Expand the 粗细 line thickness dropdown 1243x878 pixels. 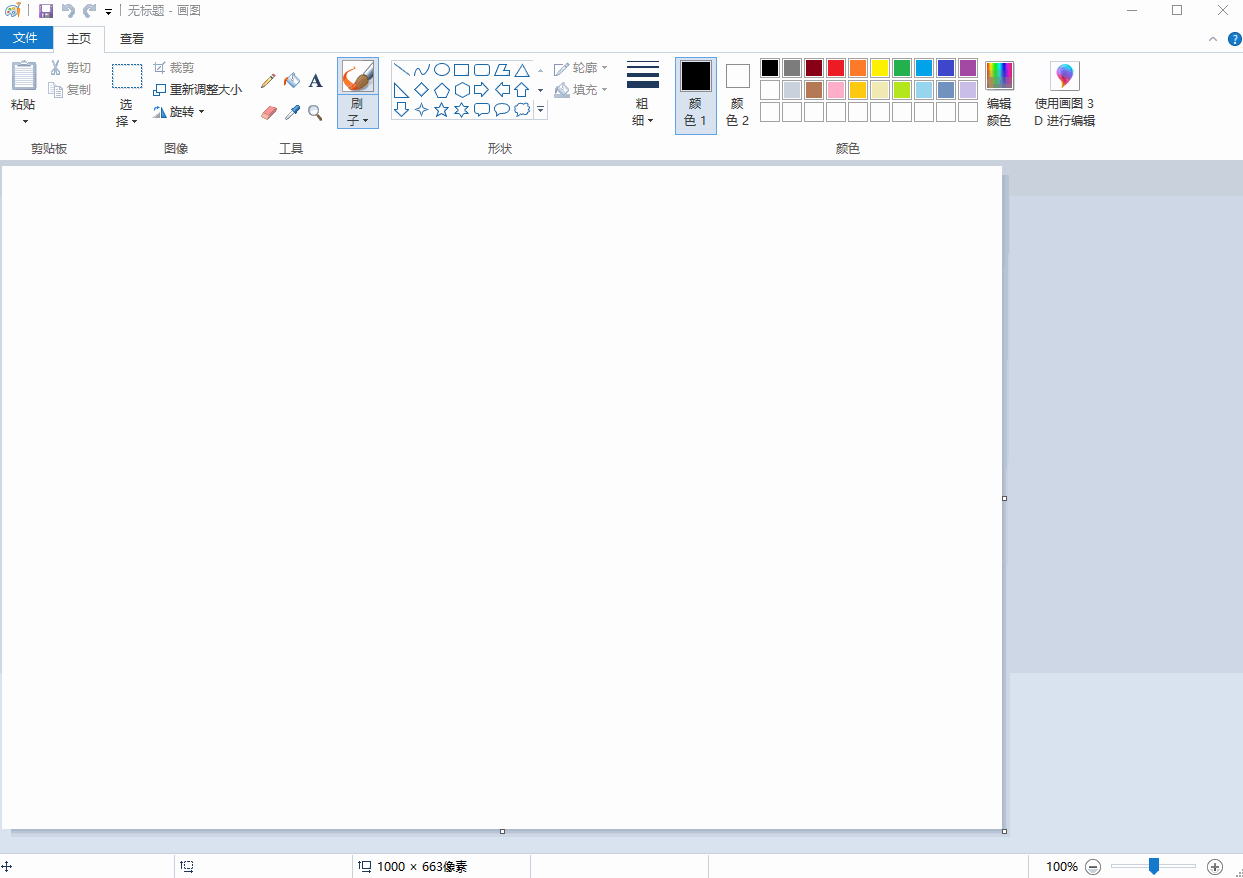coord(642,95)
